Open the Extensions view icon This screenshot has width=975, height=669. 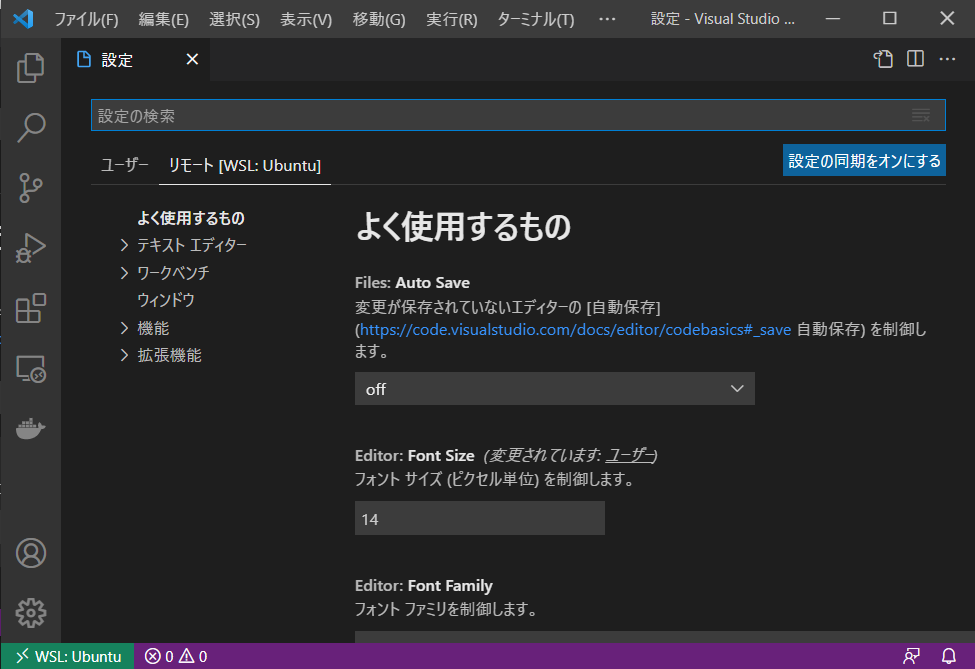tap(30, 308)
